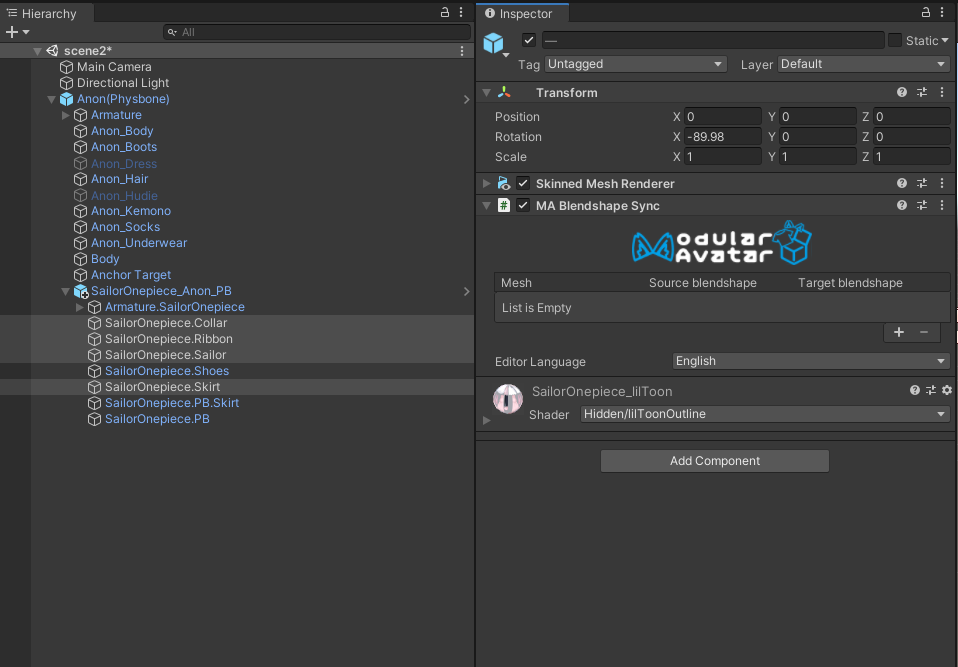Open the create-object dropdown arrow in Hierarchy
Screen dimensions: 958x667
(26, 32)
